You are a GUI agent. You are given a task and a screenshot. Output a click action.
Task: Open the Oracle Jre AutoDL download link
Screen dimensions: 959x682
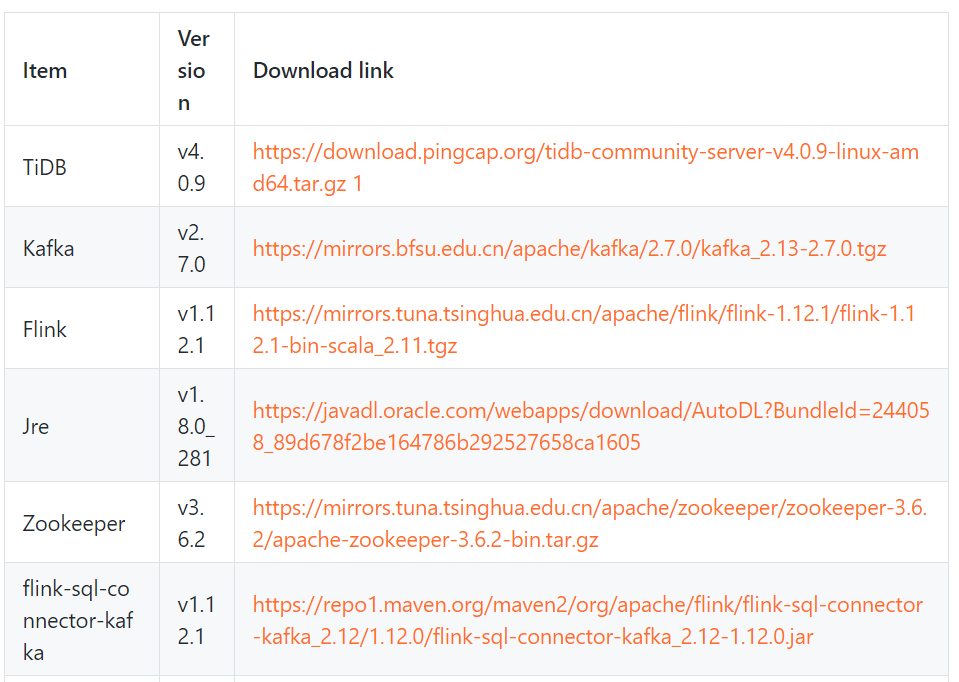tap(591, 426)
